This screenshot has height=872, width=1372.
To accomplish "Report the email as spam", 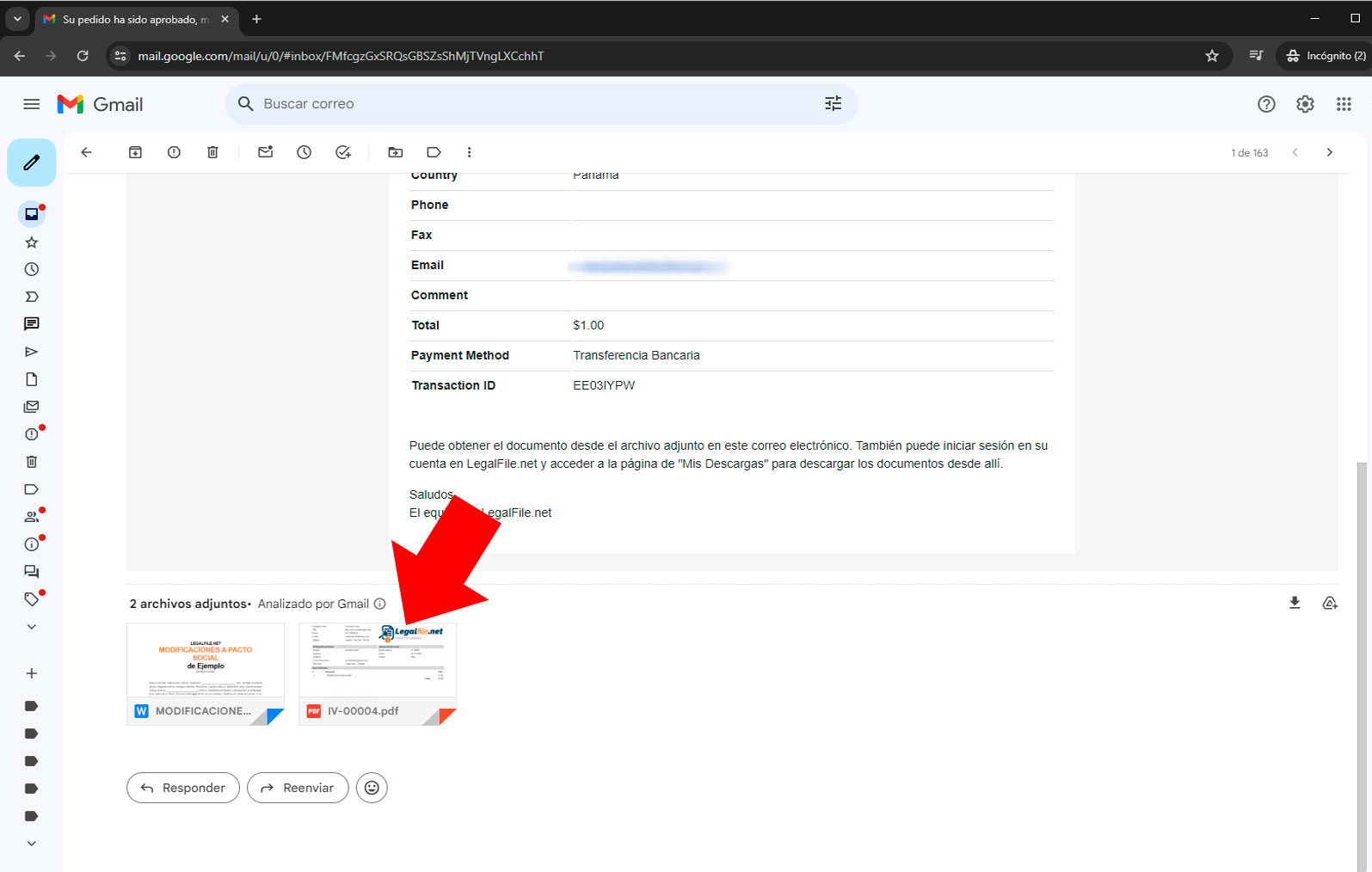I will (x=174, y=152).
